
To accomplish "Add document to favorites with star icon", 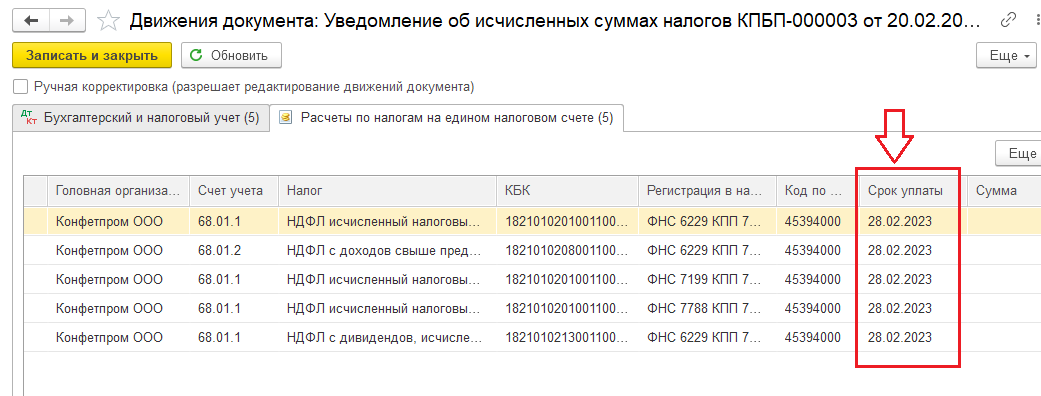I will click(x=108, y=21).
